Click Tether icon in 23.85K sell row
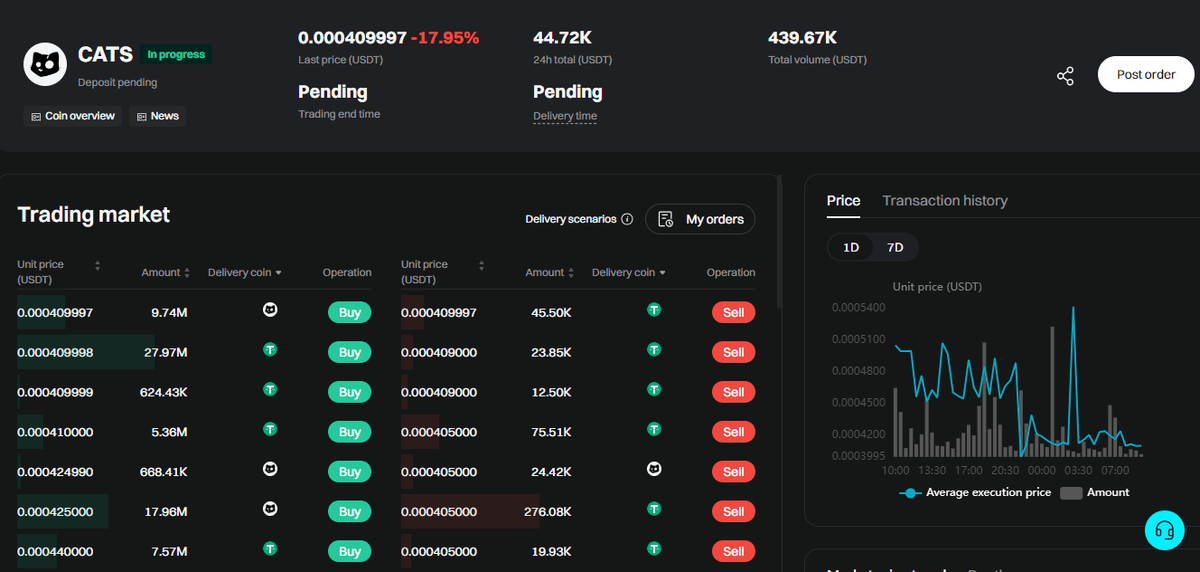Viewport: 1200px width, 572px height. tap(654, 350)
